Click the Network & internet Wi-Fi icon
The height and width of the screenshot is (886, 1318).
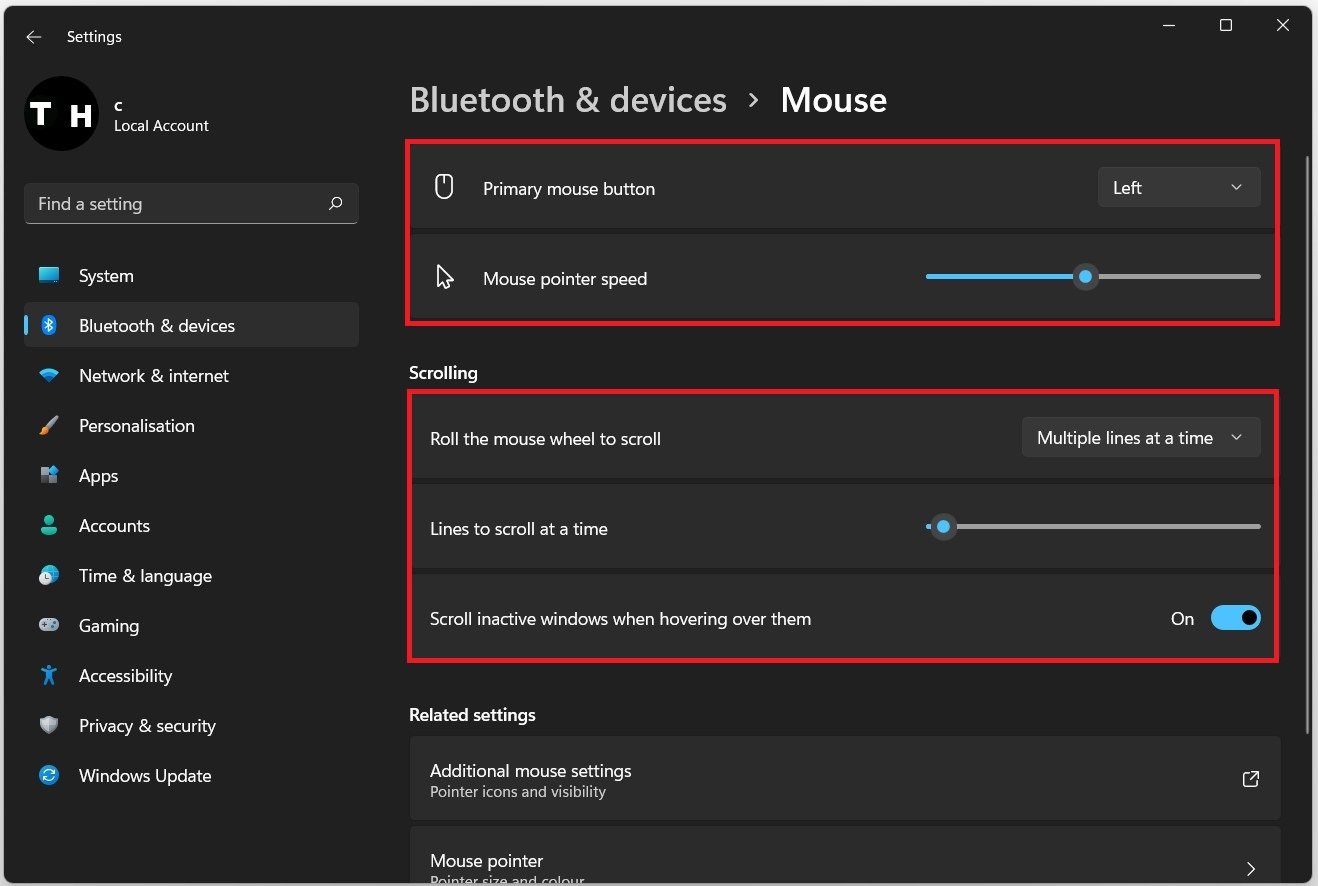49,376
